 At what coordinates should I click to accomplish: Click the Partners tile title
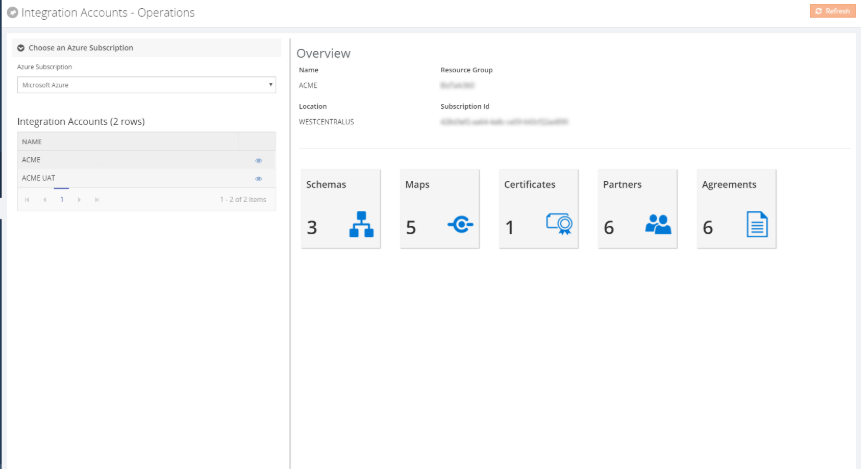pos(622,185)
